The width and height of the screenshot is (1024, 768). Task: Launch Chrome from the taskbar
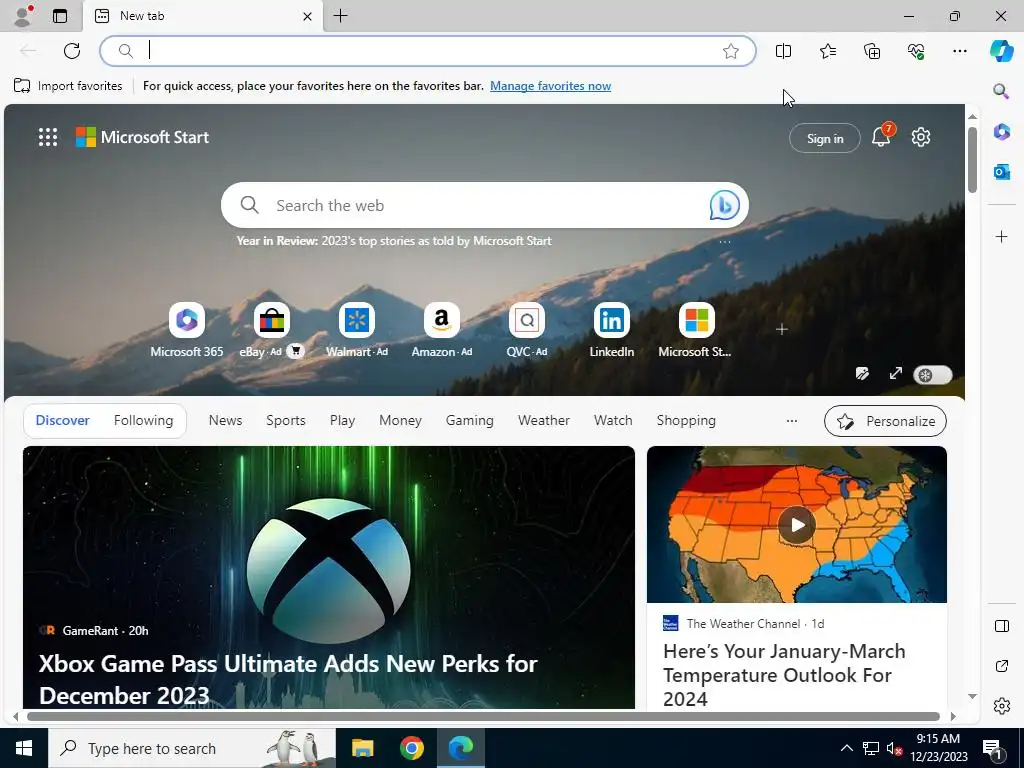point(411,748)
